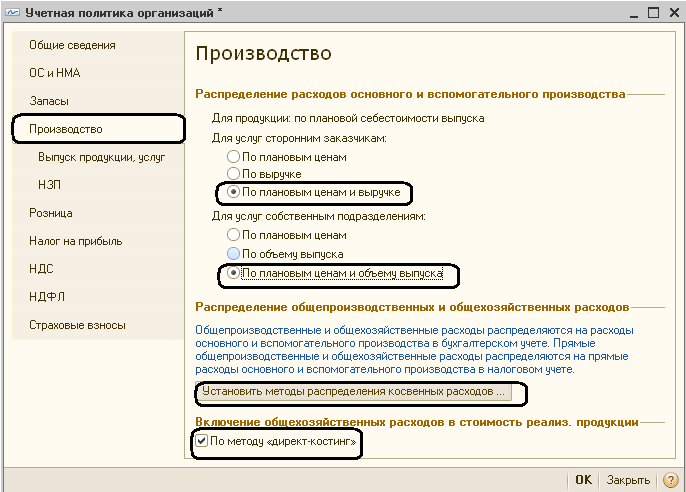
Task: Click heading 'Включение общехозяйственных расходов в стоимость реализ. продукции'
Action: coord(417,422)
